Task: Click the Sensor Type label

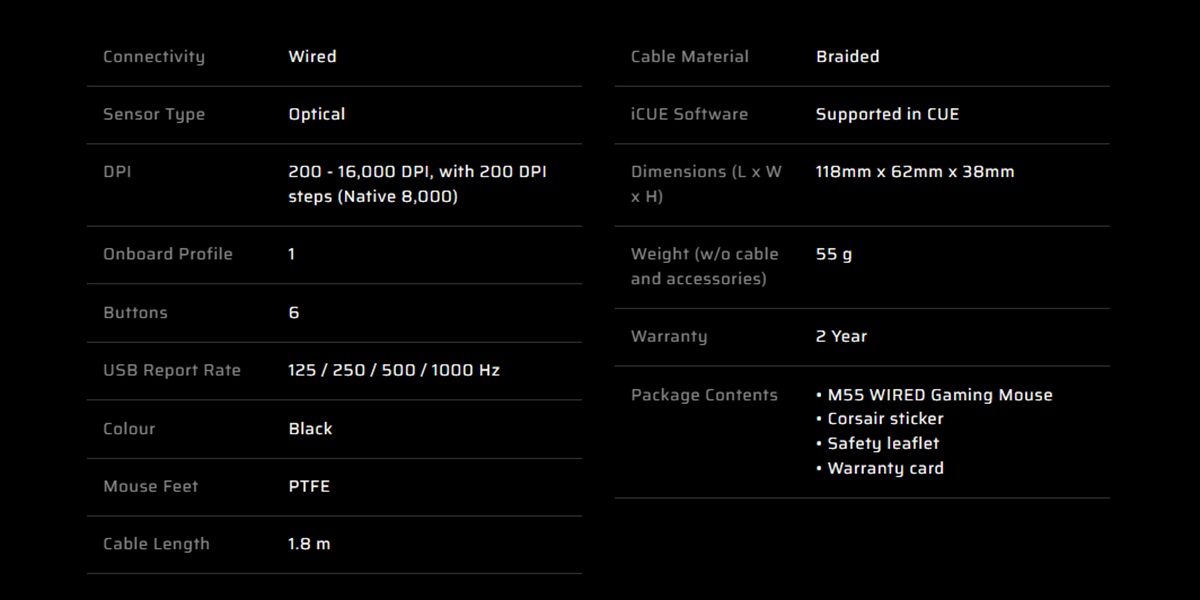Action: 154,115
